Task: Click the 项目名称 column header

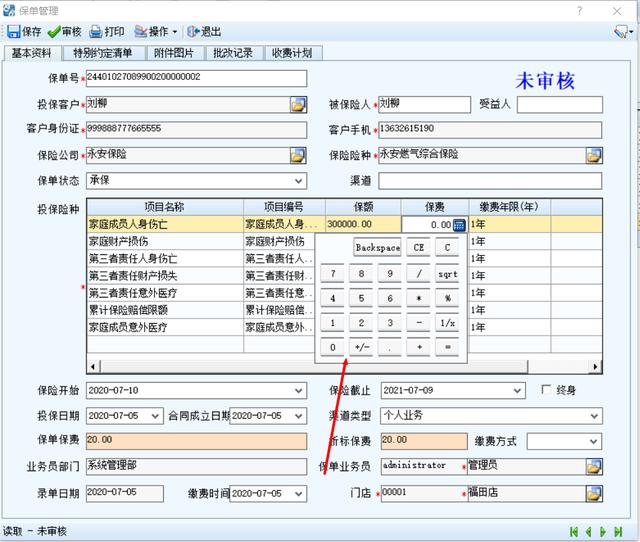Action: tap(165, 207)
